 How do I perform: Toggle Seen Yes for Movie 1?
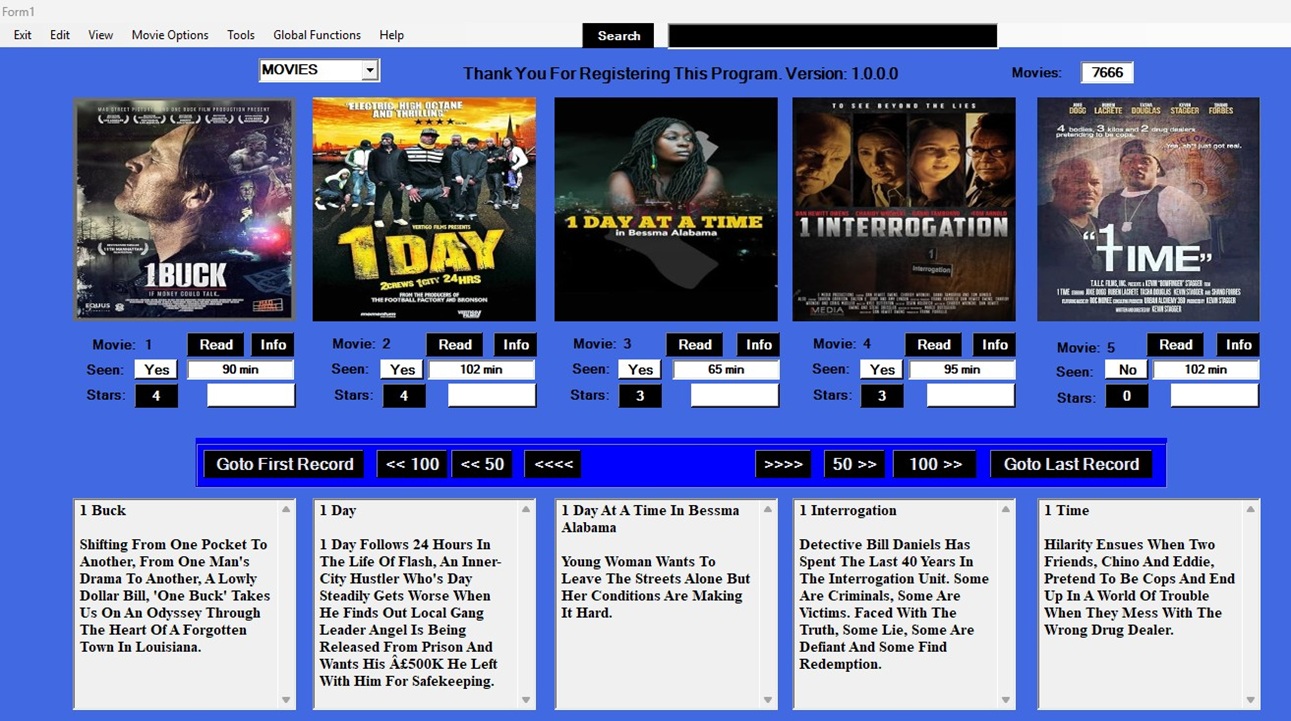(157, 370)
